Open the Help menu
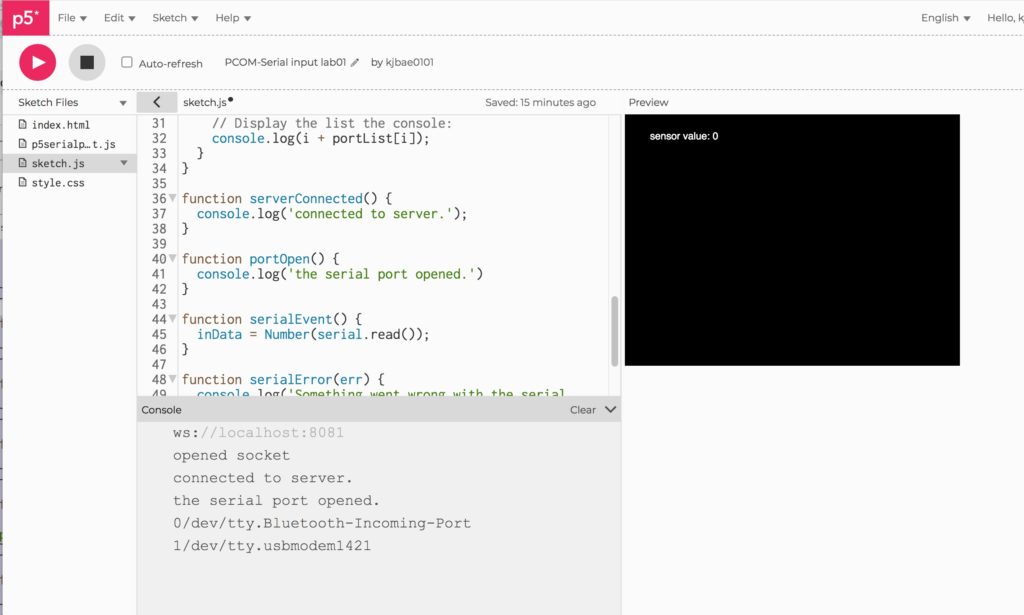Screen dimensions: 1024x615 tap(233, 18)
